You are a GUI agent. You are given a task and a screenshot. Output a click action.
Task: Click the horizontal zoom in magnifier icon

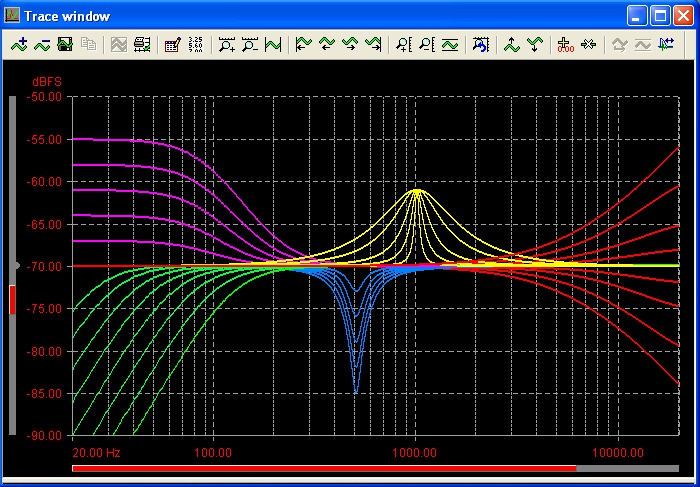pos(227,44)
